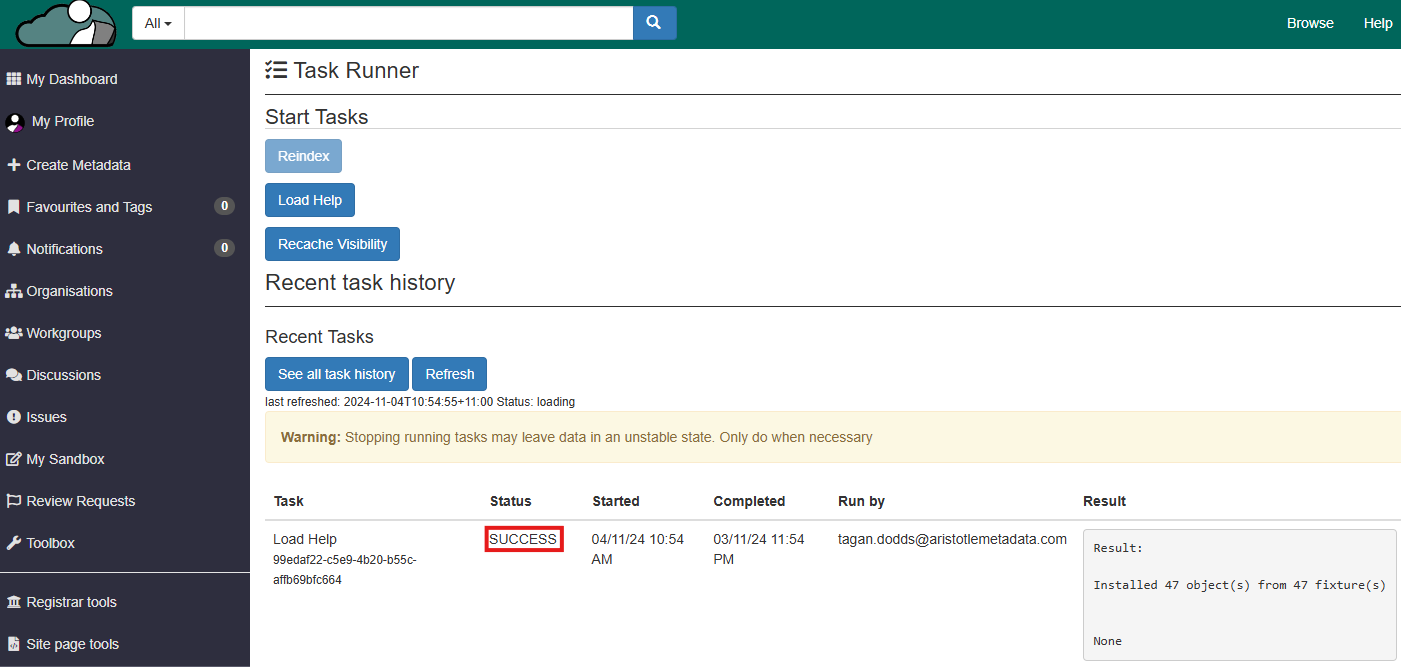Run the Recache Visibility task
The width and height of the screenshot is (1401, 667).
(332, 244)
